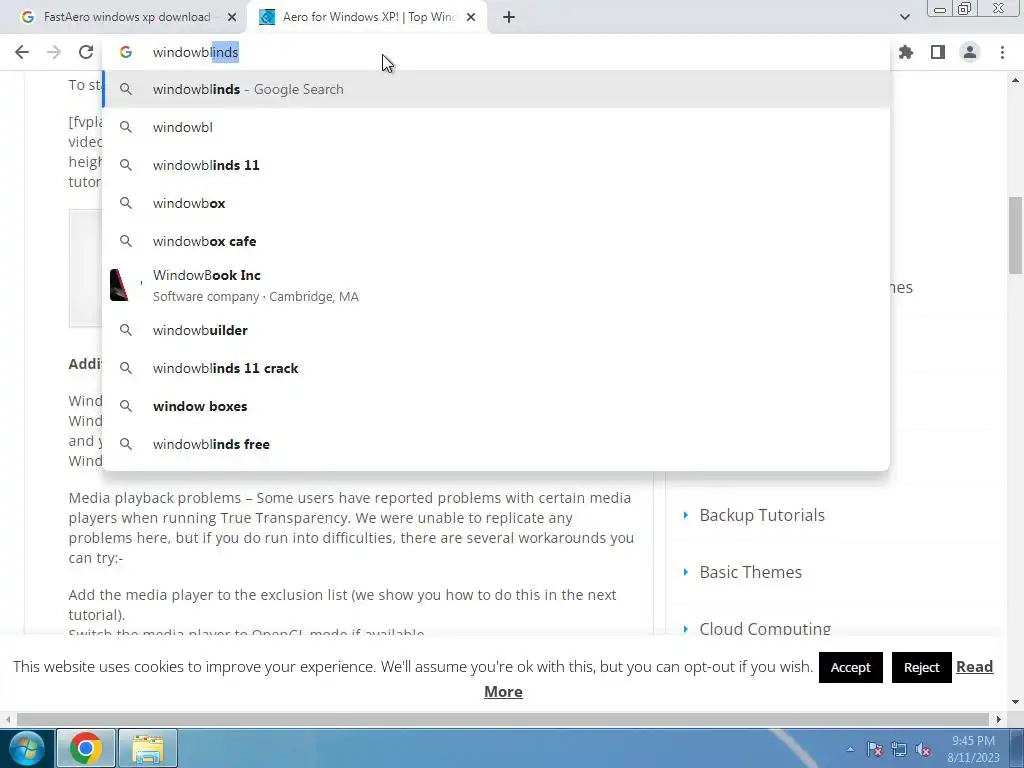
Task: Click the page scroll-up arrow
Action: (x=1015, y=80)
